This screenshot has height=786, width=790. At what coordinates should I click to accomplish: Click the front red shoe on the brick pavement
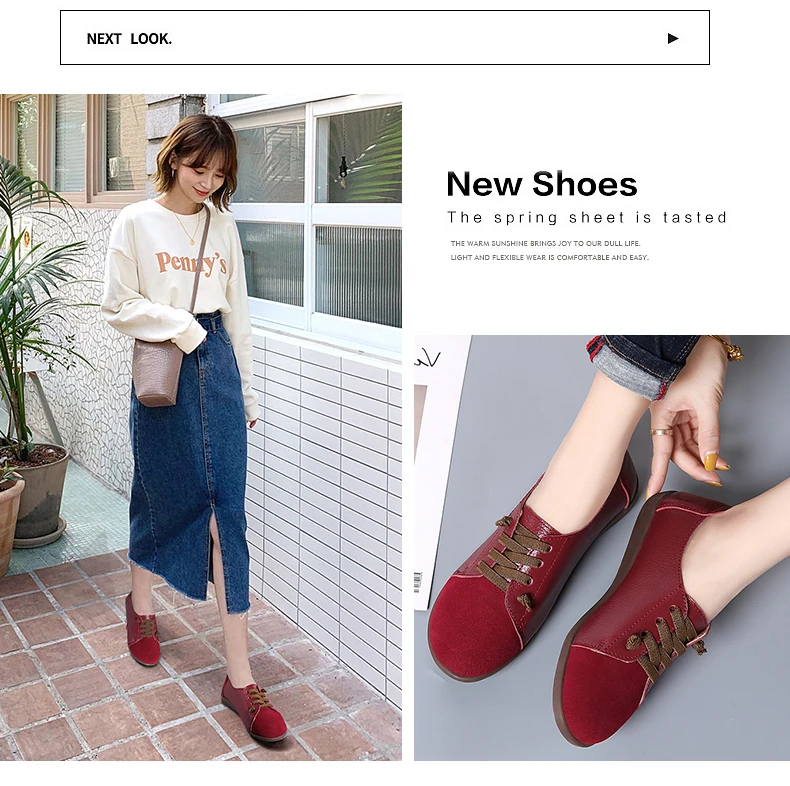(254, 707)
